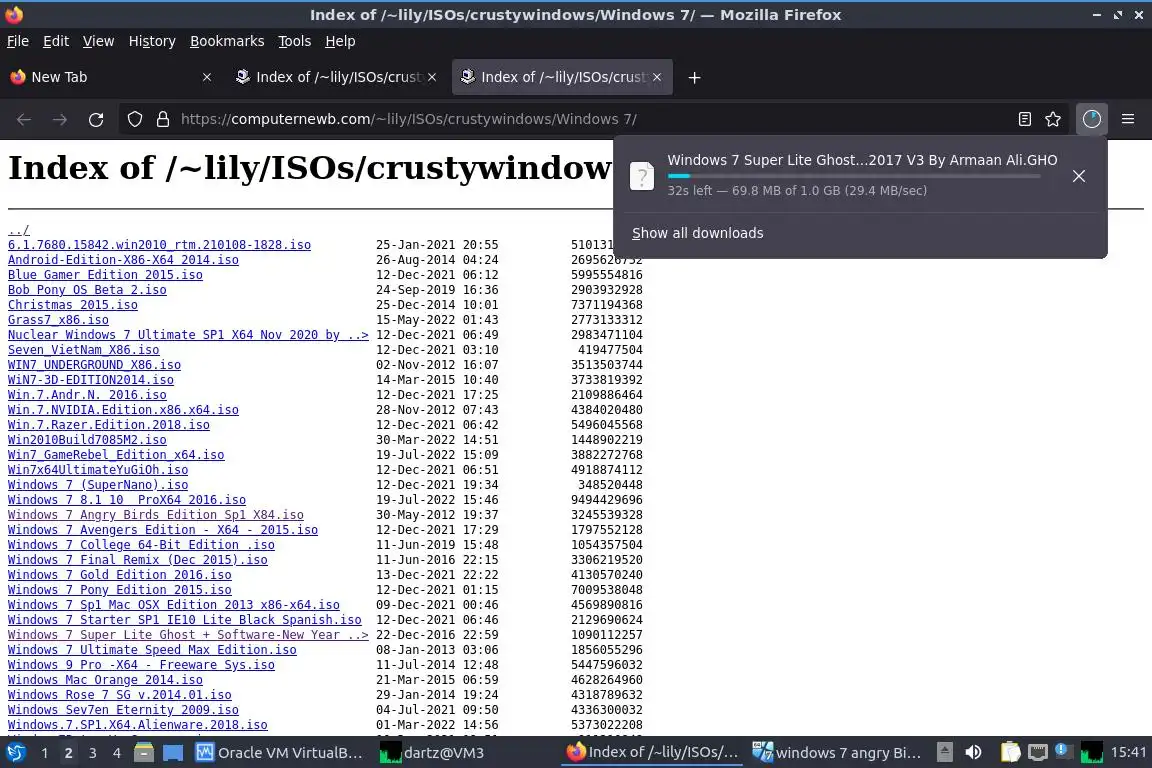Open the Help menu
The image size is (1152, 768).
tap(340, 41)
